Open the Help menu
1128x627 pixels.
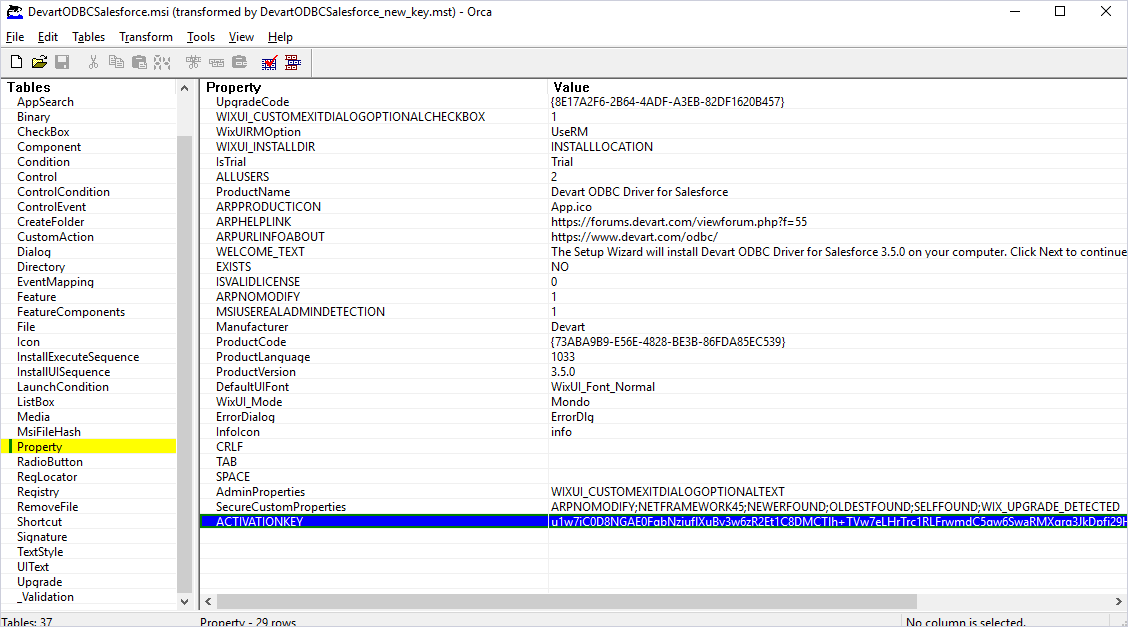(280, 36)
